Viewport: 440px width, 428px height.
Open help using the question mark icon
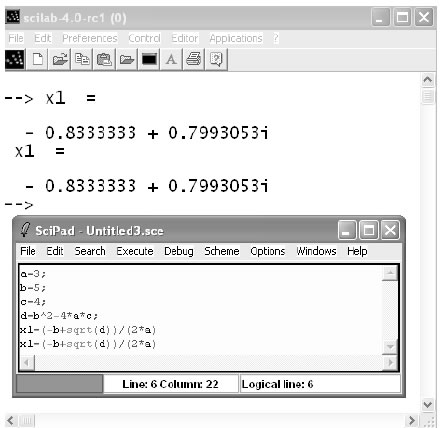pos(216,60)
